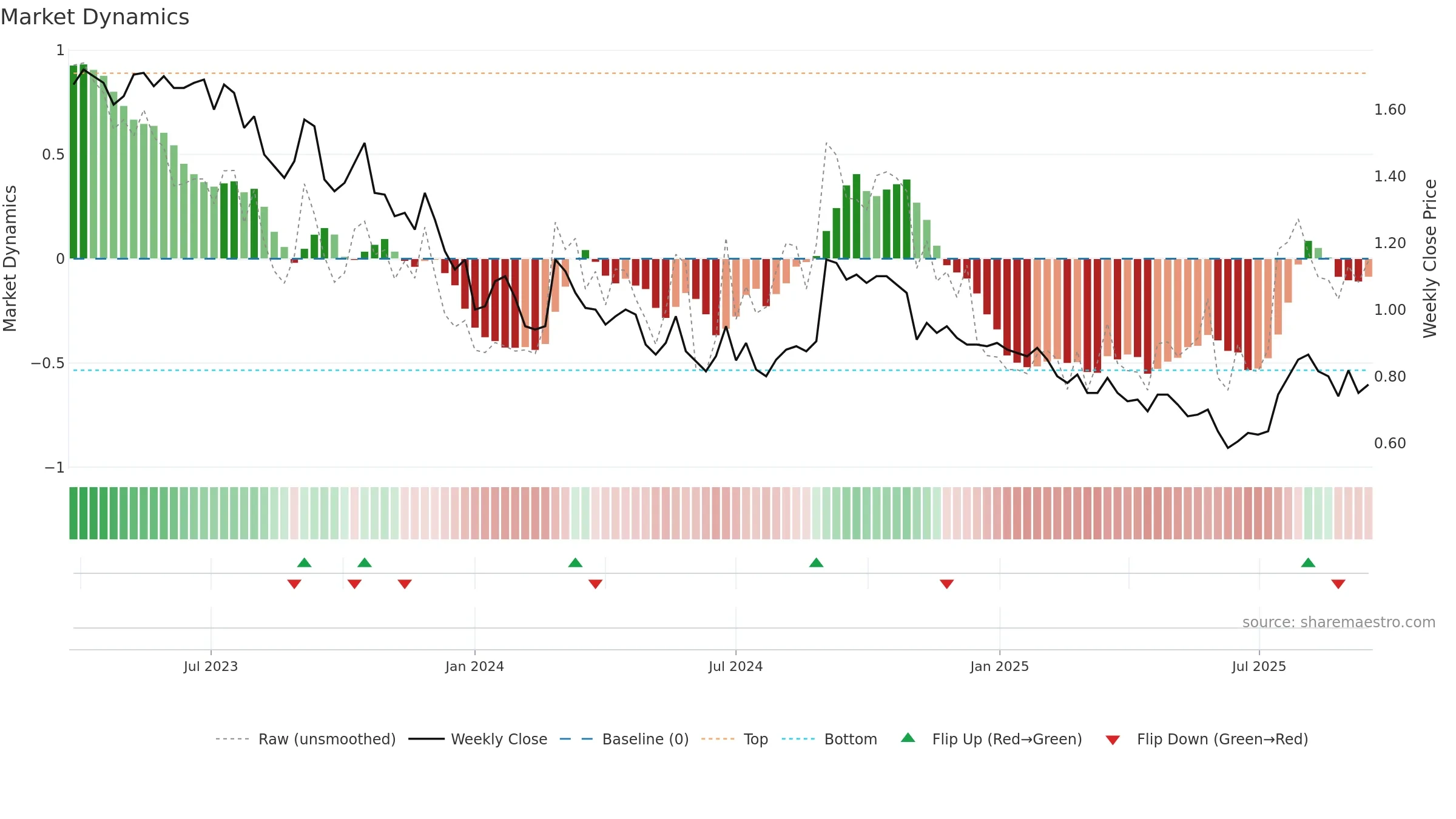
Task: Click the first red flip-down triangle after Jul 2023
Action: (x=294, y=584)
